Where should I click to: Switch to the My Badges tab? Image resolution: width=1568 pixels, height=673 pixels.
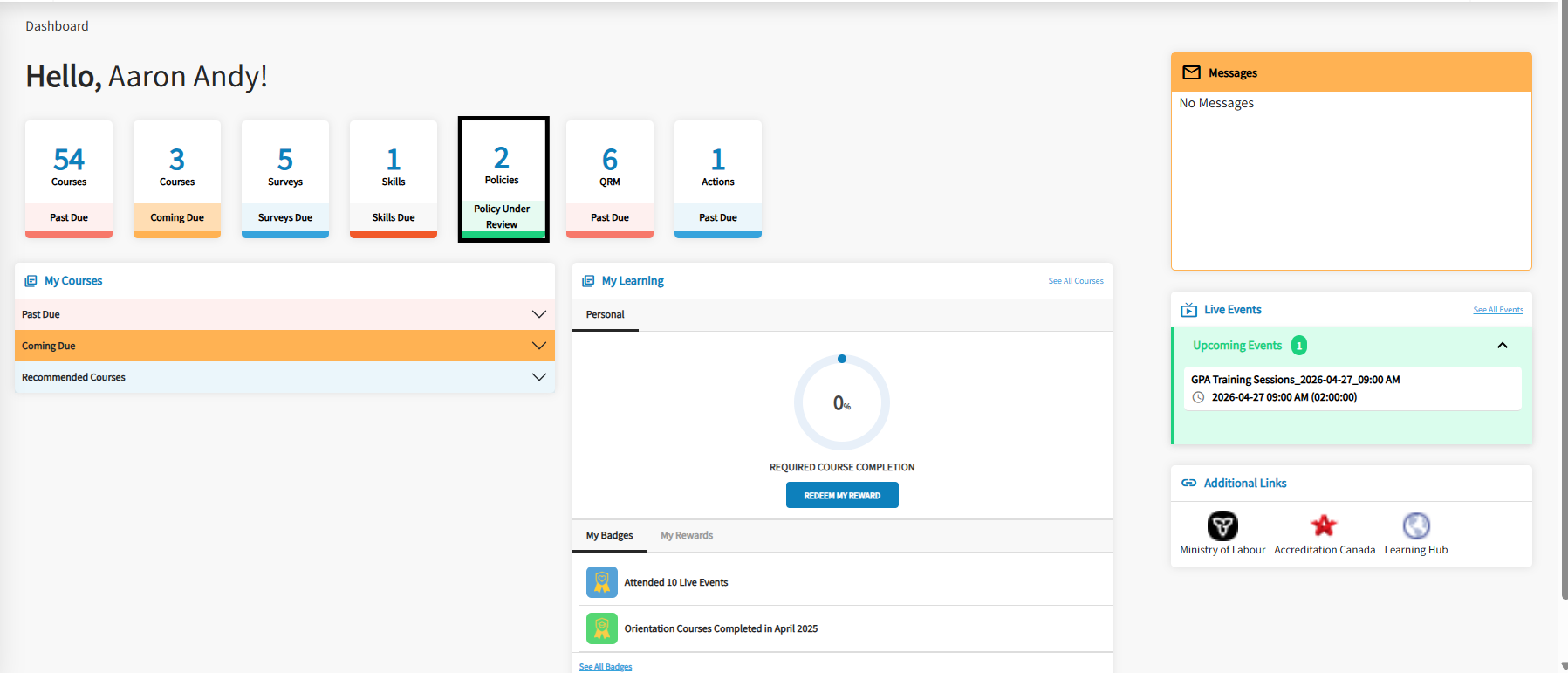(609, 535)
